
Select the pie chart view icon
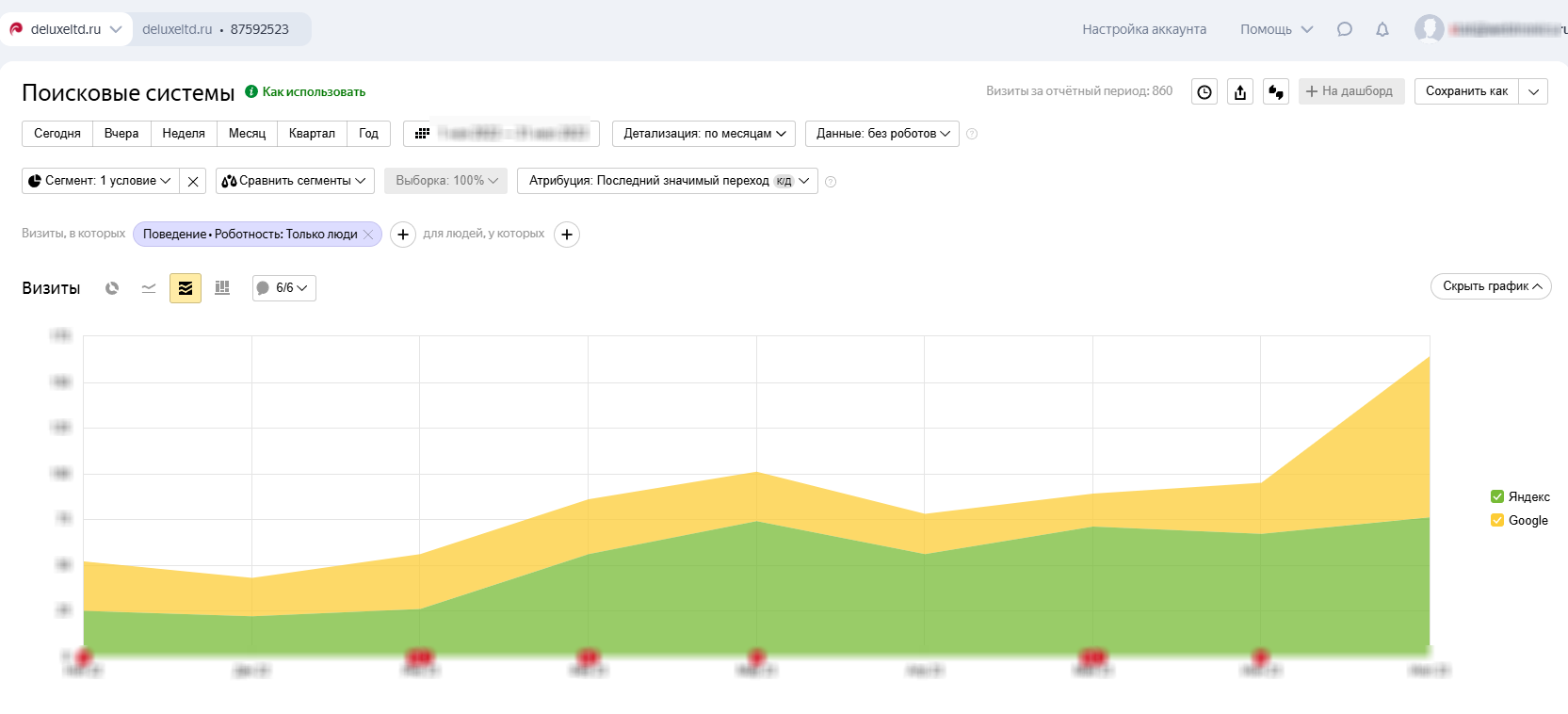pyautogui.click(x=112, y=288)
